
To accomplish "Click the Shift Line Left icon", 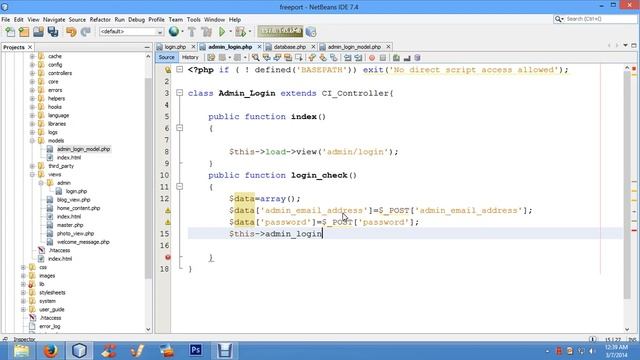I will [x=347, y=58].
